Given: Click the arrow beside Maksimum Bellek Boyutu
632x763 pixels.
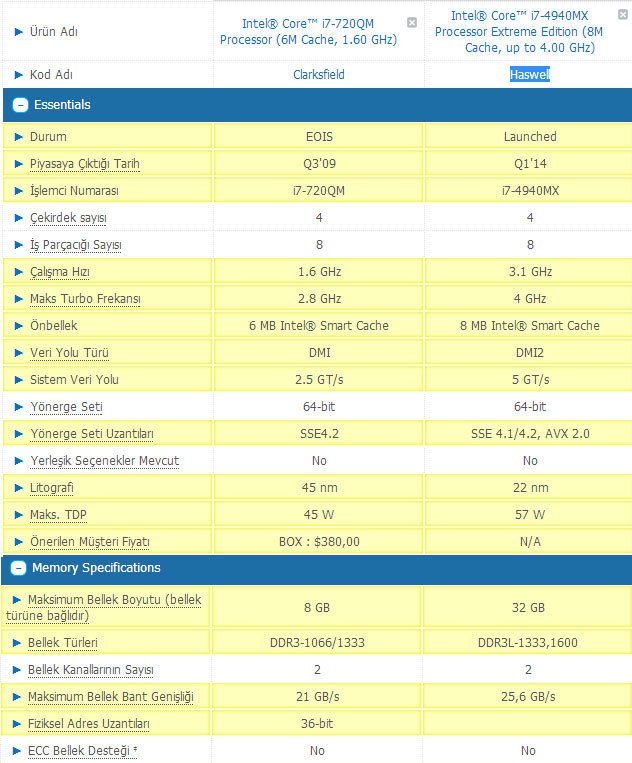Looking at the screenshot, I should 17,600.
